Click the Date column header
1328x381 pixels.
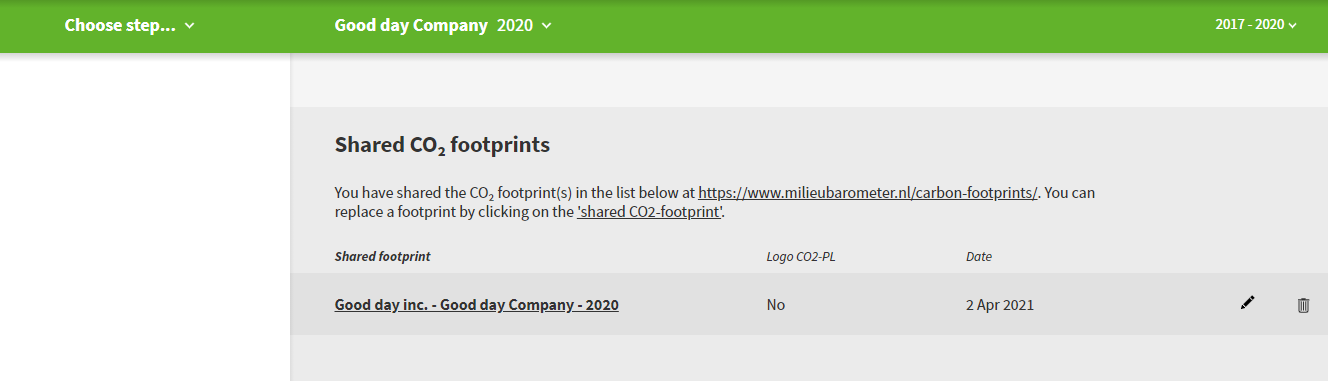pos(979,257)
